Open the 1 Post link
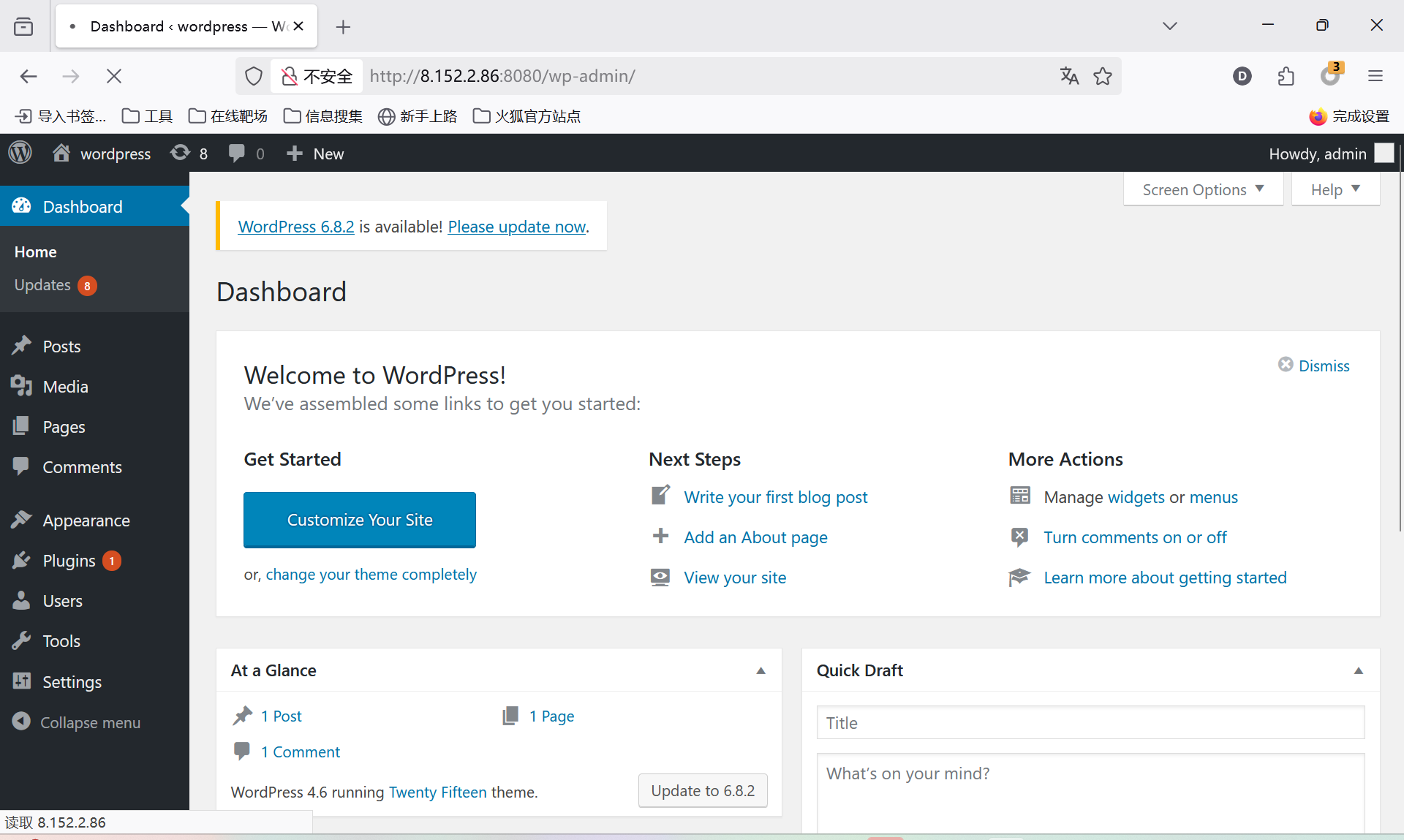Viewport: 1404px width, 840px height. tap(282, 716)
